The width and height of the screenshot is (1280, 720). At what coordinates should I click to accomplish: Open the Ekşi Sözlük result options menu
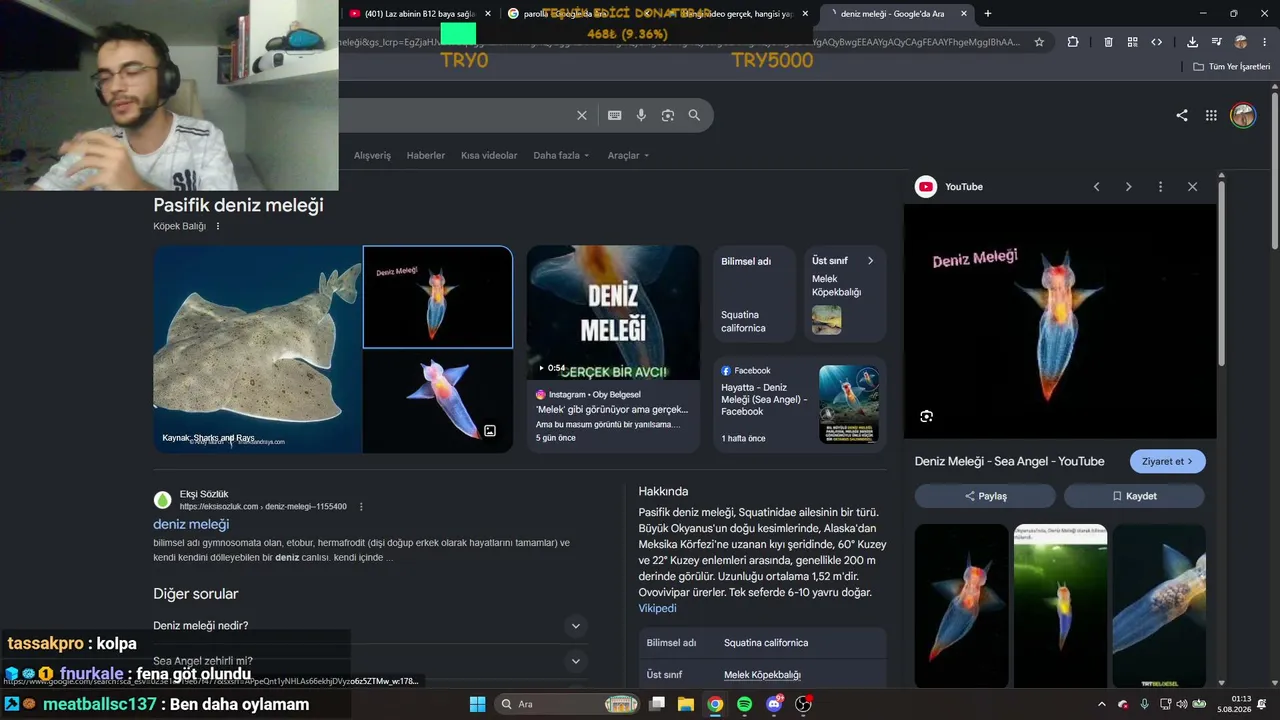pyautogui.click(x=361, y=507)
